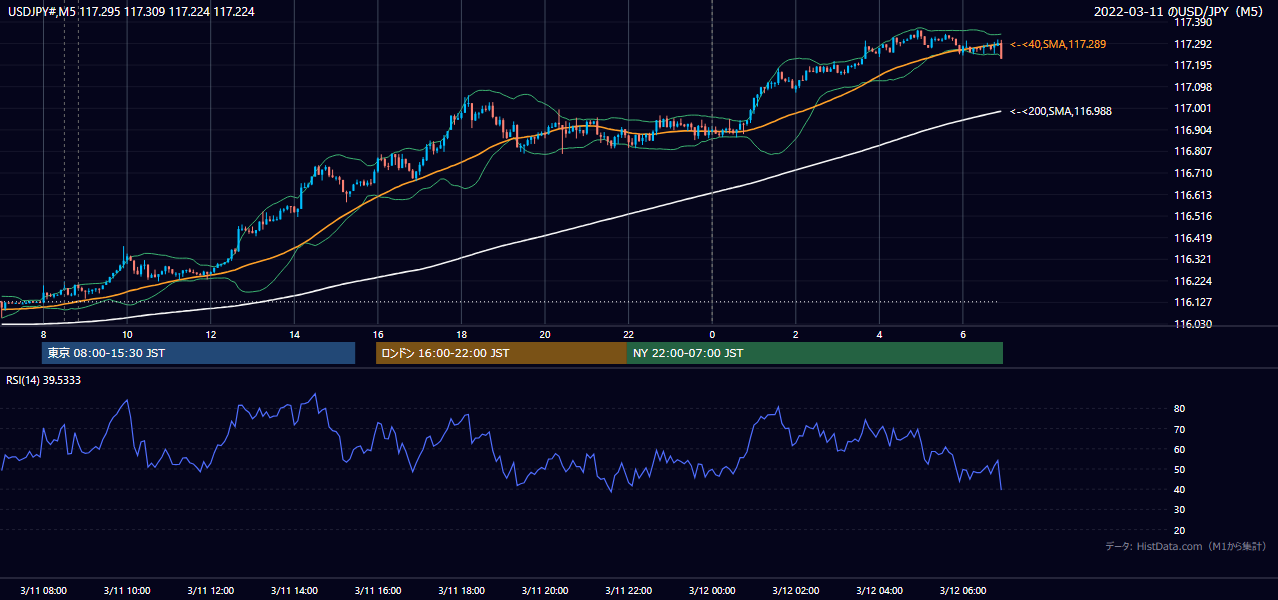Click the 116.030 price axis label
The image size is (1278, 600).
tap(1192, 324)
